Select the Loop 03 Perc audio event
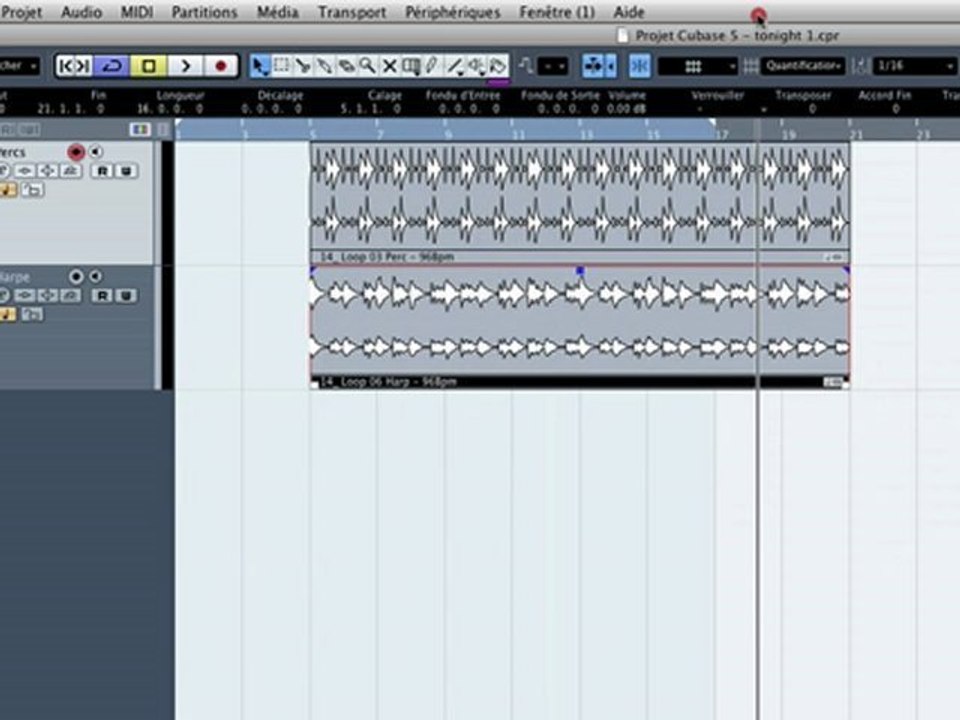 [x=580, y=203]
